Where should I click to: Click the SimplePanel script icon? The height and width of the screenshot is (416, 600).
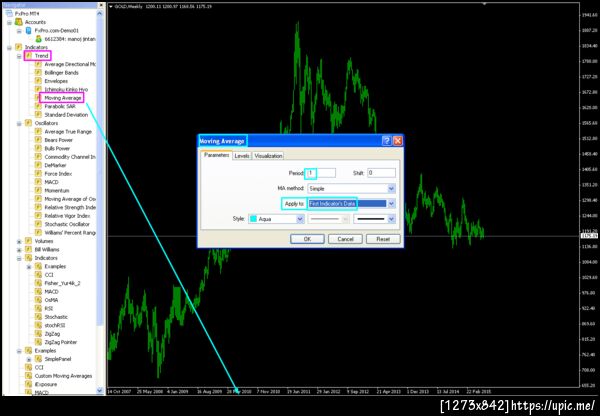tap(38, 359)
